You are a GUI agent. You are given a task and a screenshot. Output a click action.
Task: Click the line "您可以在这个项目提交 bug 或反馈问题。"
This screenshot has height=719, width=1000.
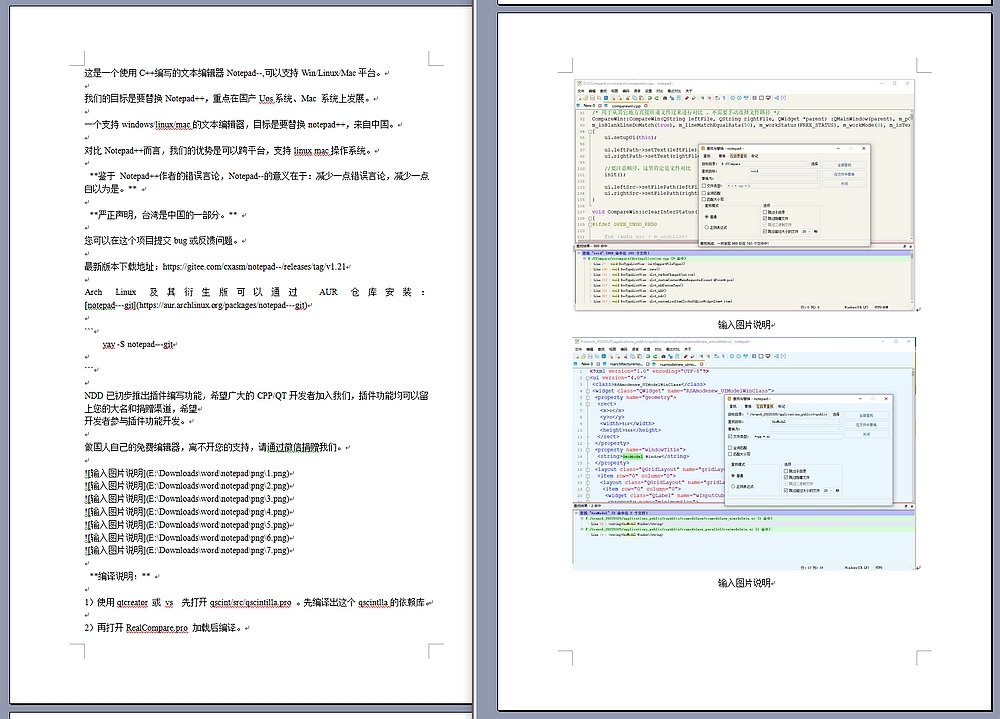pos(163,241)
